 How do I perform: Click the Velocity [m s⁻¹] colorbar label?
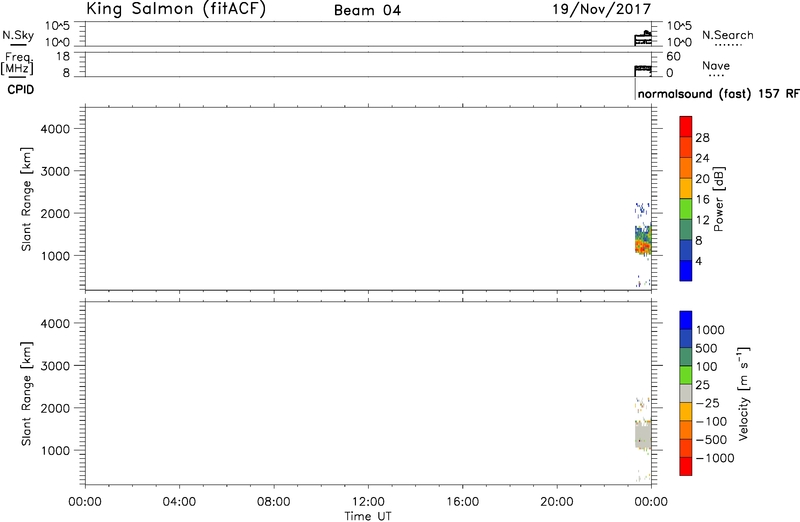(x=744, y=393)
